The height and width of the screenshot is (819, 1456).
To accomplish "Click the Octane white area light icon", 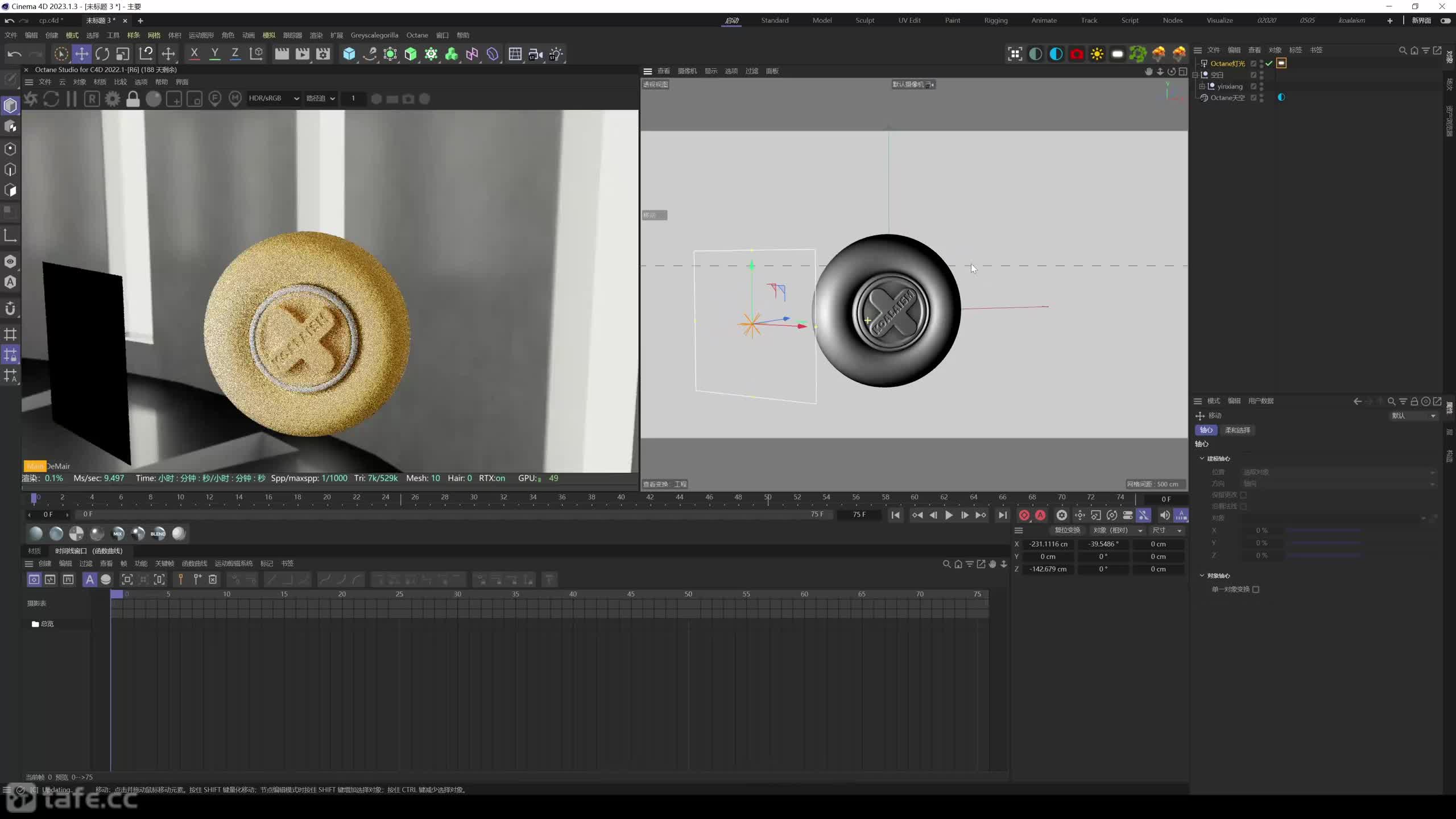I will [1118, 54].
